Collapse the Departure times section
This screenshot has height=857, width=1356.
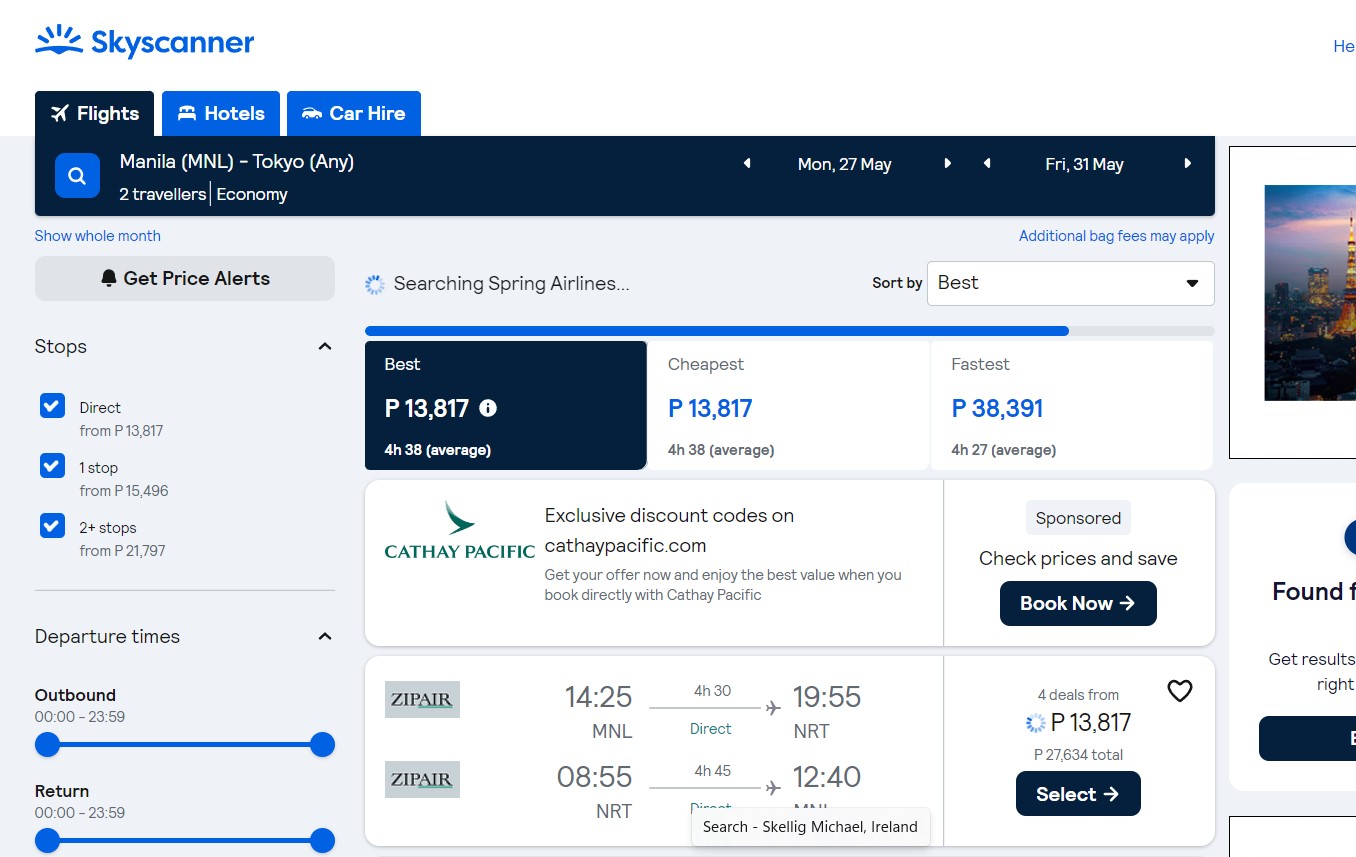click(x=324, y=637)
